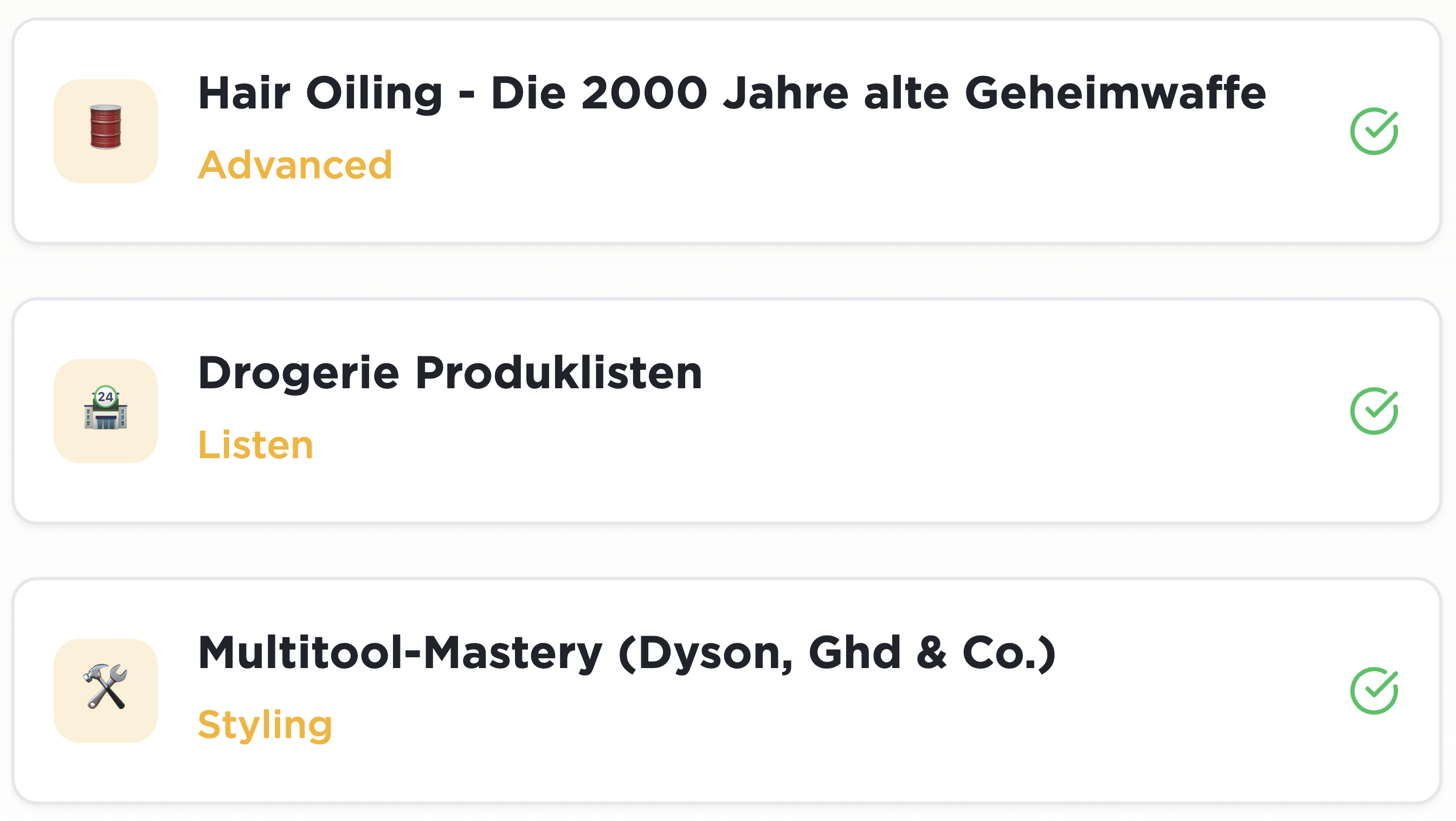Screen dimensions: 1456x821
Task: Toggle the Hair Oiling completed checkmark
Action: (x=1374, y=131)
